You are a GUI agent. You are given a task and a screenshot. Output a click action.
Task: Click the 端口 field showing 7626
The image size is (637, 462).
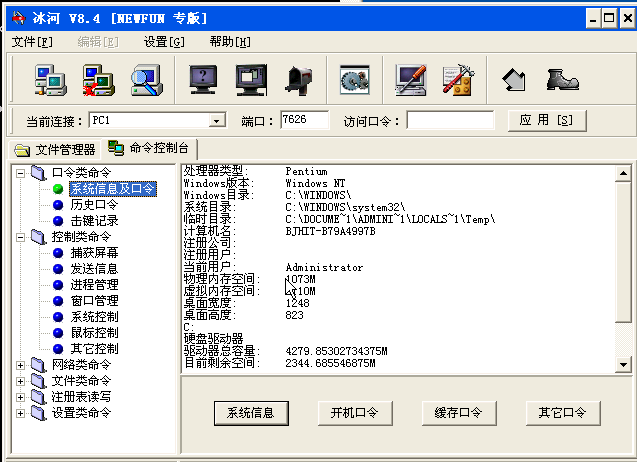coord(304,120)
